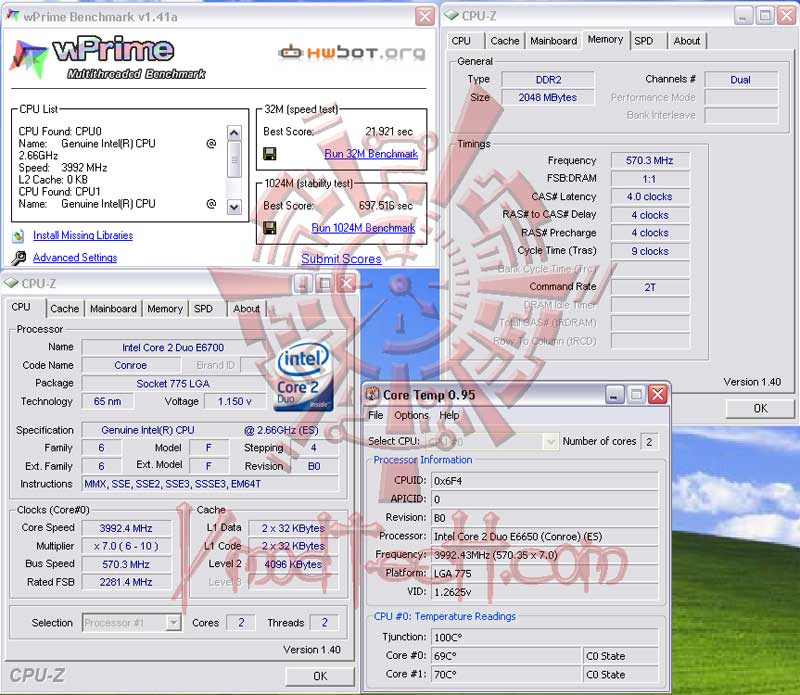Click the Core #1 temperature 70C value
The image size is (800, 695).
(506, 674)
